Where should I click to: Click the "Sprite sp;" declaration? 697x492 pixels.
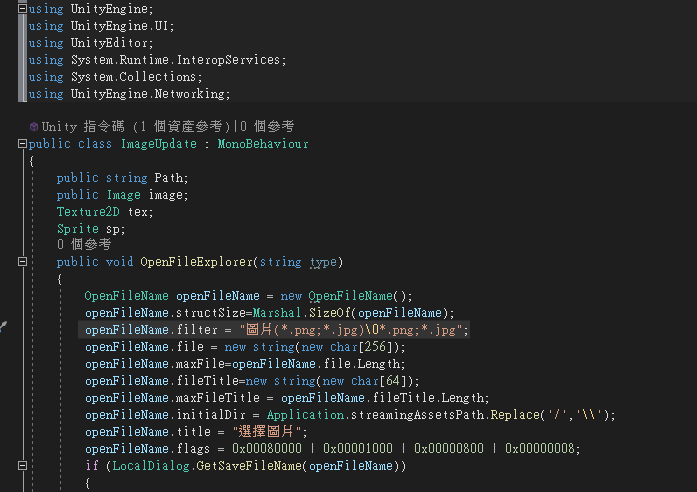tap(91, 229)
